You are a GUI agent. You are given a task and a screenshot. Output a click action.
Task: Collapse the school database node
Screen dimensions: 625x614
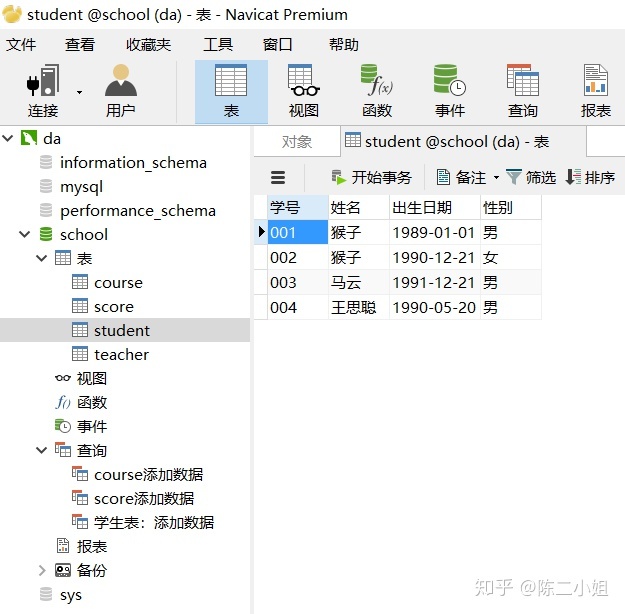pyautogui.click(x=25, y=234)
